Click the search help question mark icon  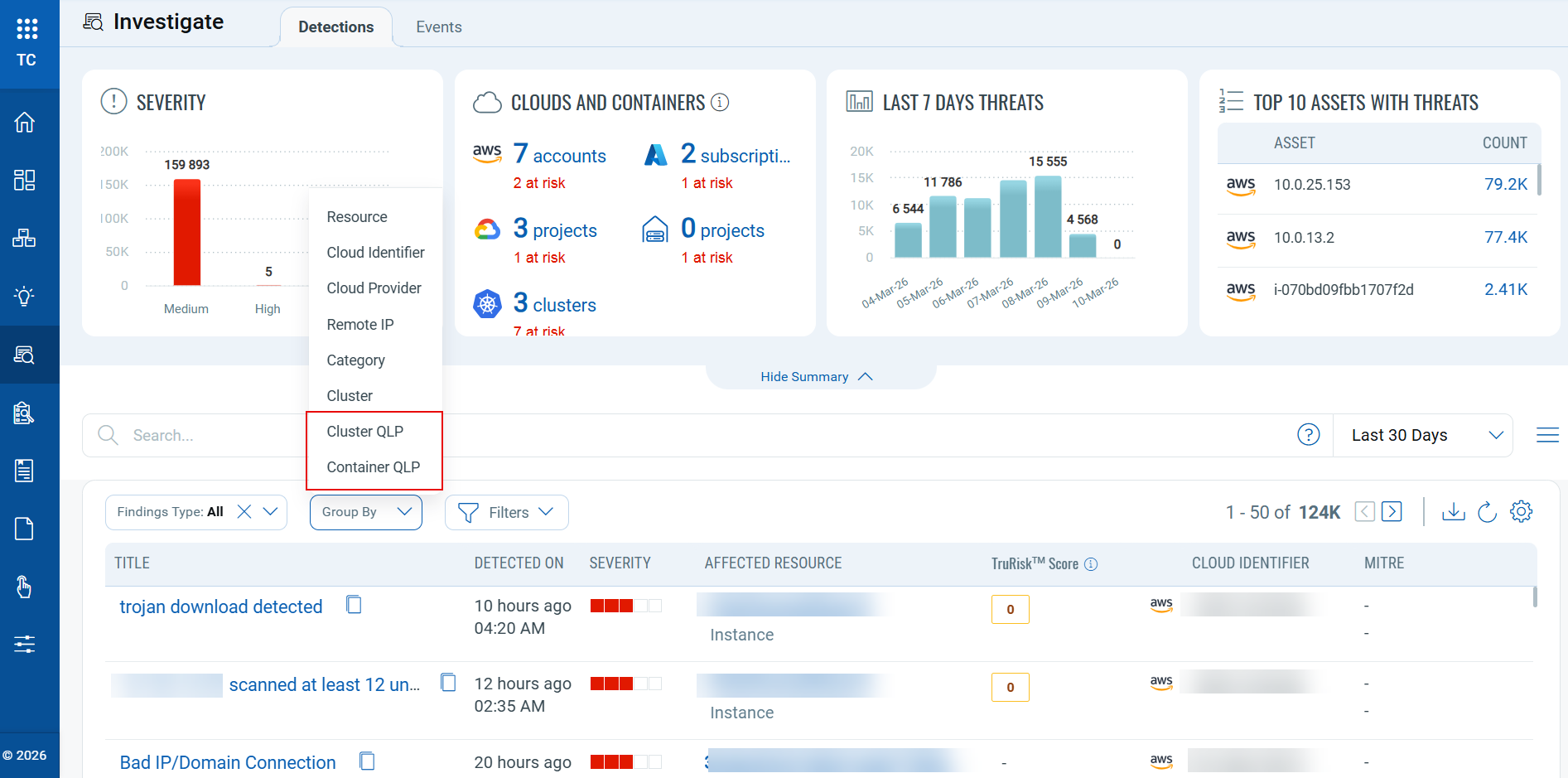click(x=1308, y=435)
